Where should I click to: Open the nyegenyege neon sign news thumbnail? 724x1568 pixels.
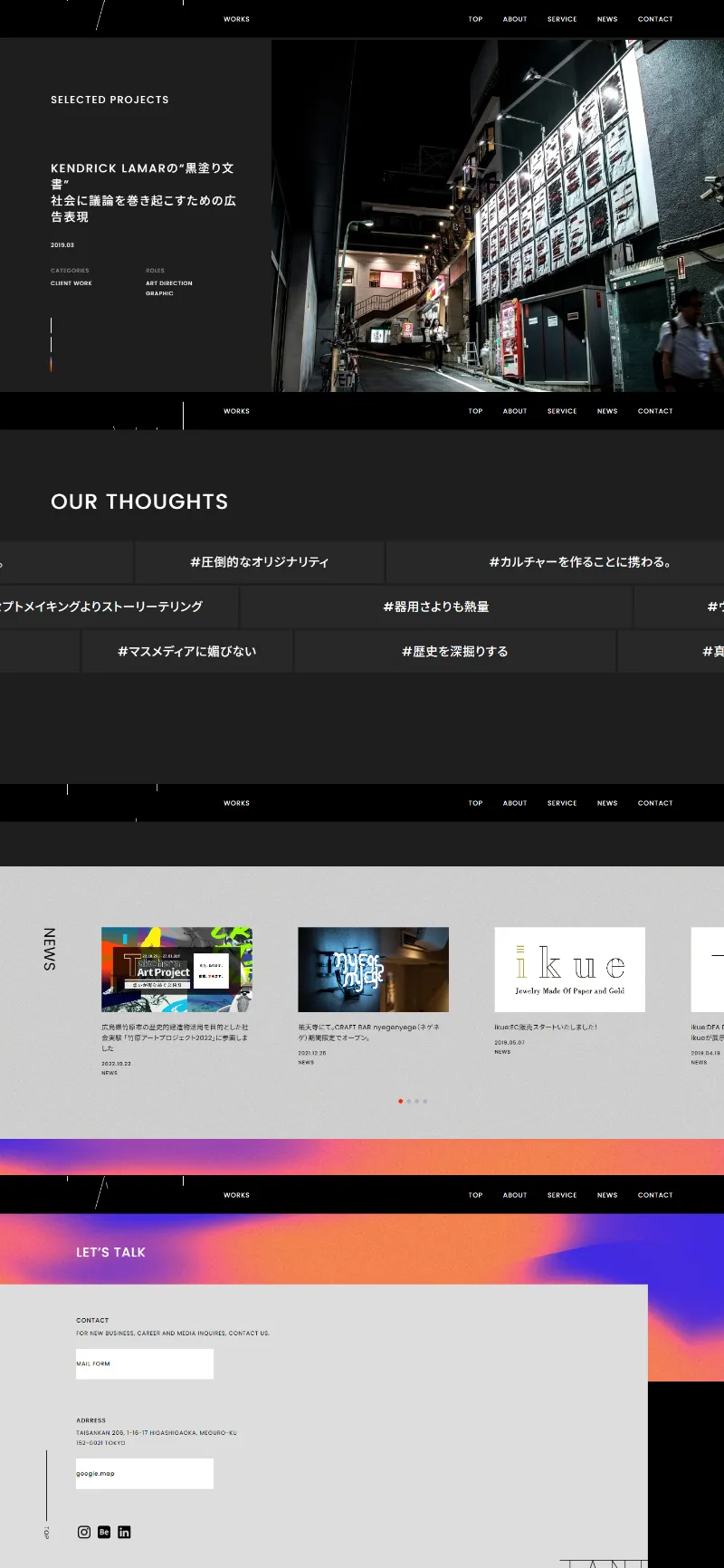(x=373, y=969)
